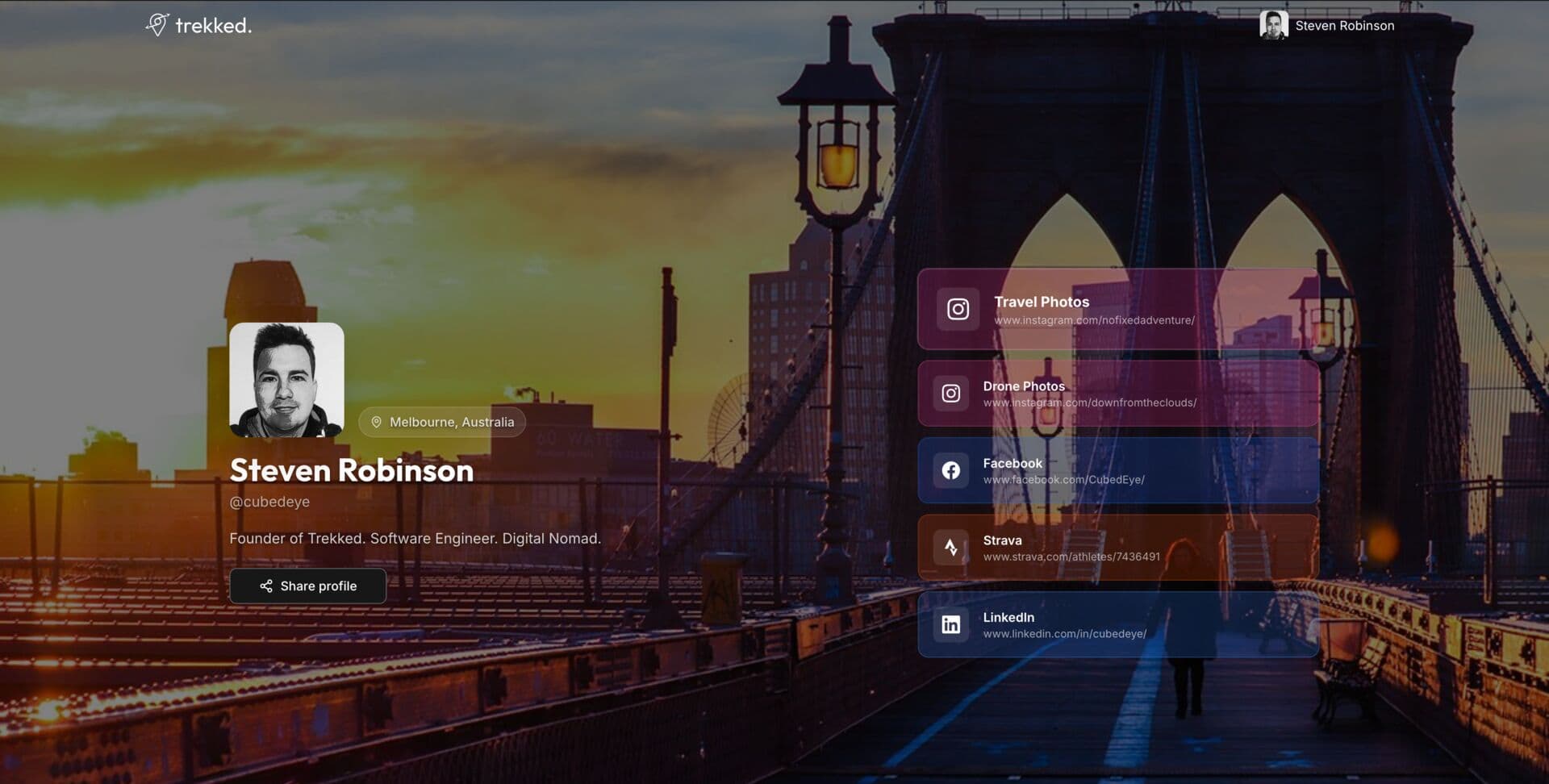
Task: Open the Steven Robinson account menu label
Action: 1344,26
